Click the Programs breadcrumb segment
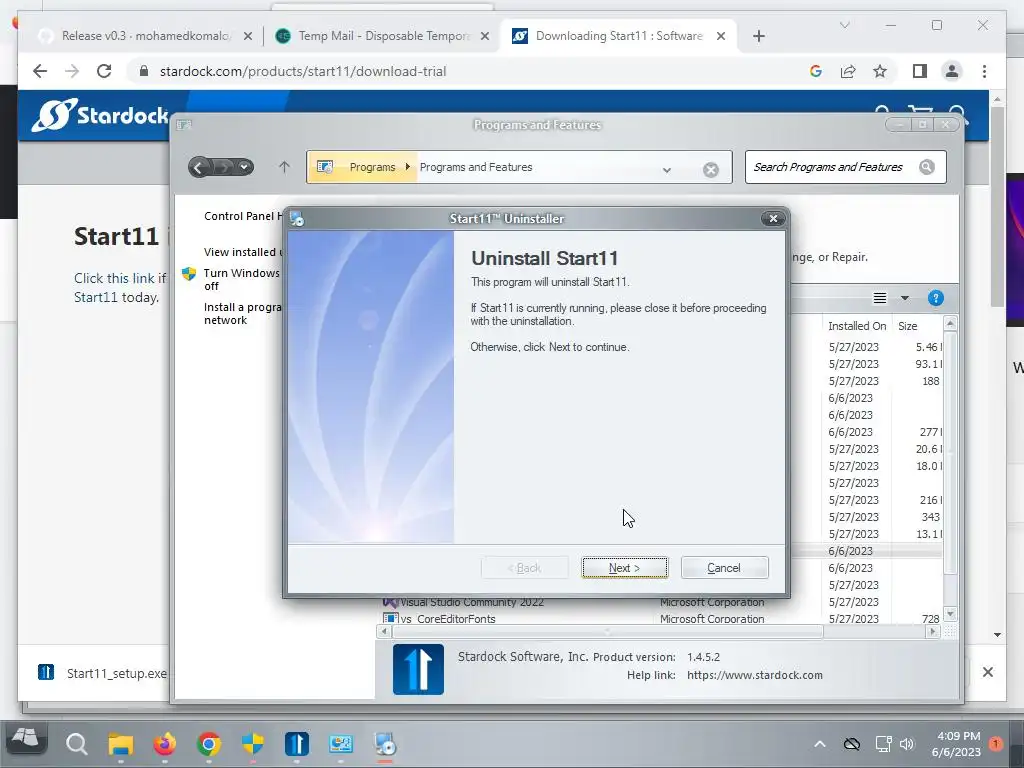 click(x=372, y=167)
